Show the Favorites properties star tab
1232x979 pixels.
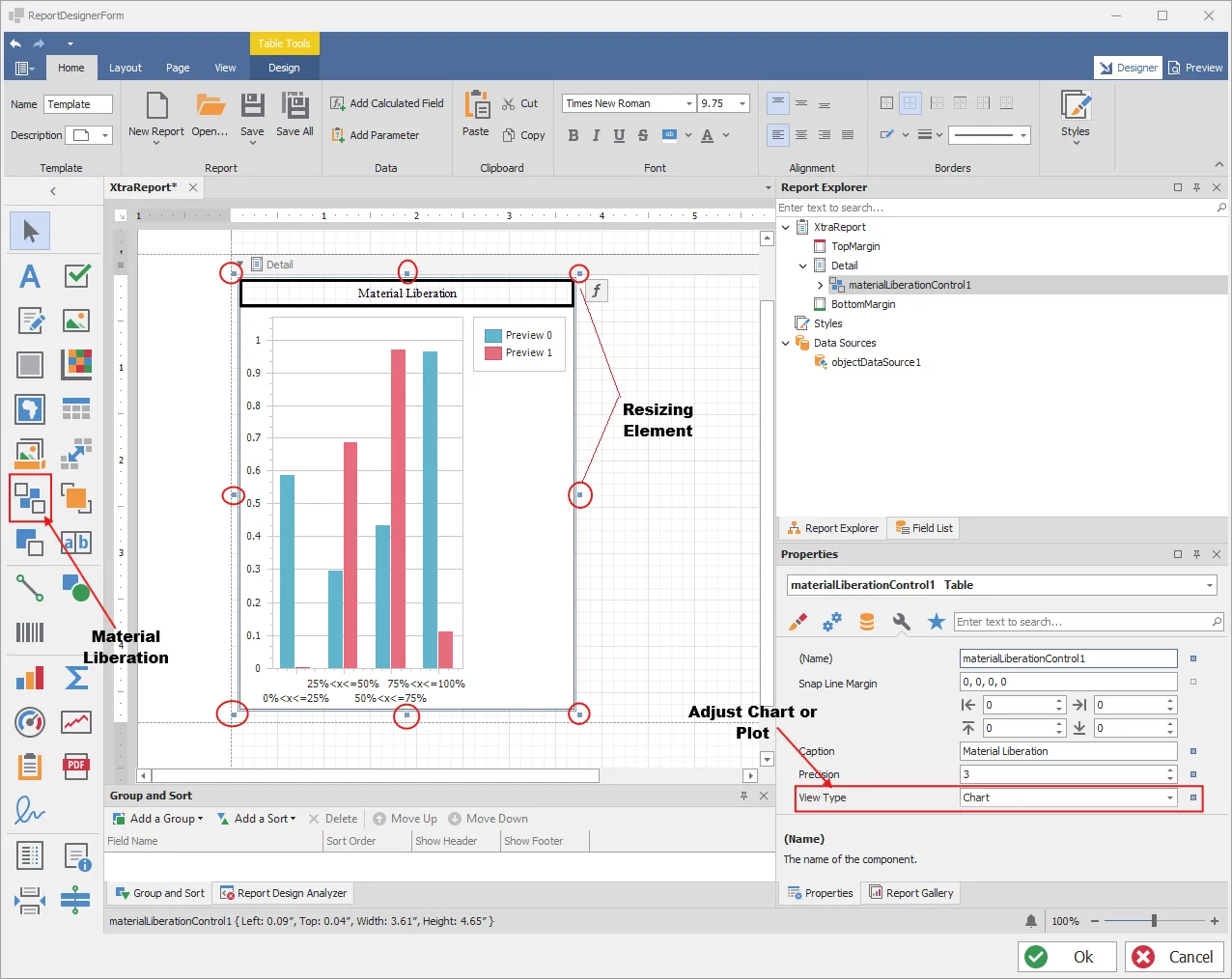click(936, 622)
